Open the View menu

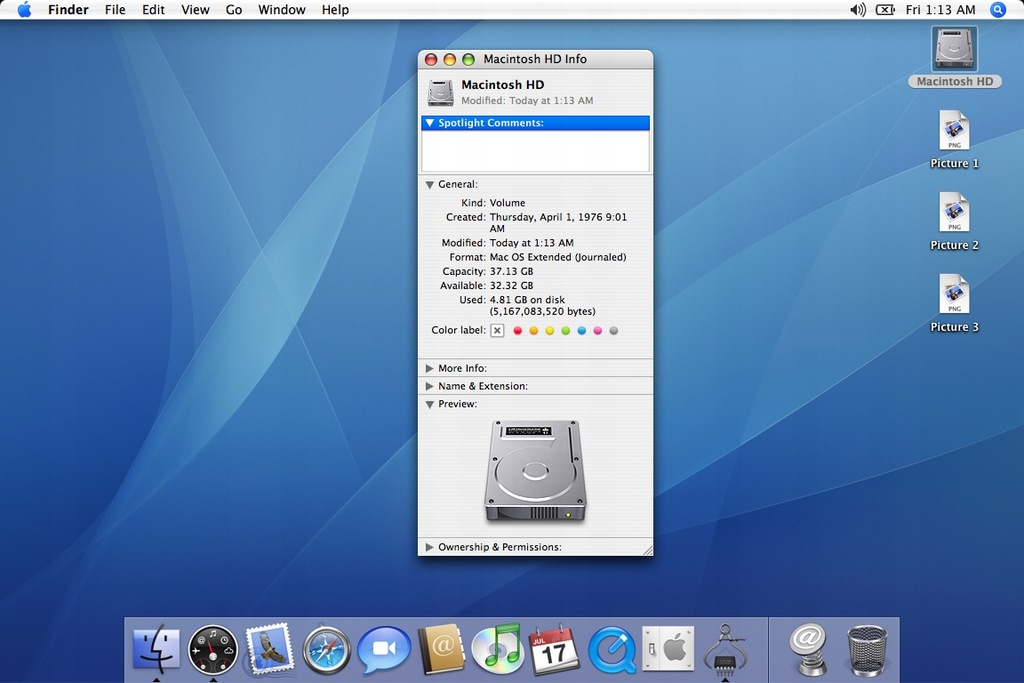pyautogui.click(x=195, y=10)
